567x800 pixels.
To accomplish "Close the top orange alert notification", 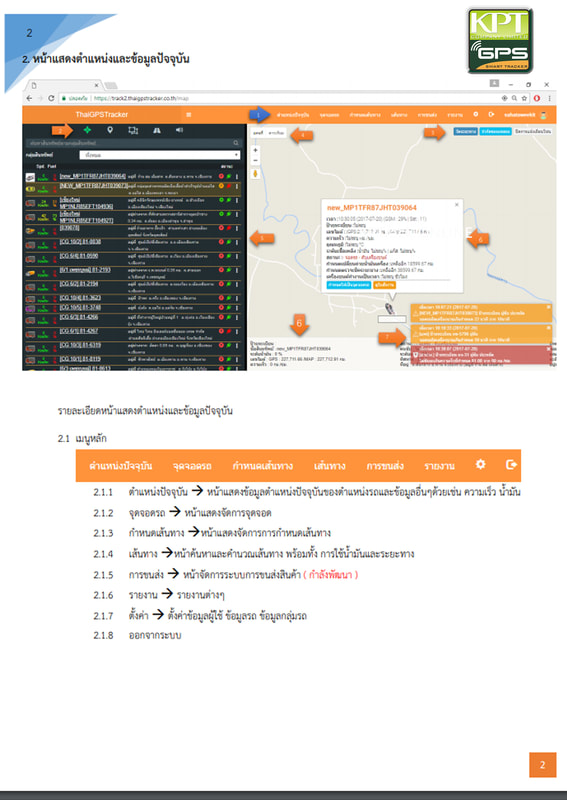I will [549, 307].
